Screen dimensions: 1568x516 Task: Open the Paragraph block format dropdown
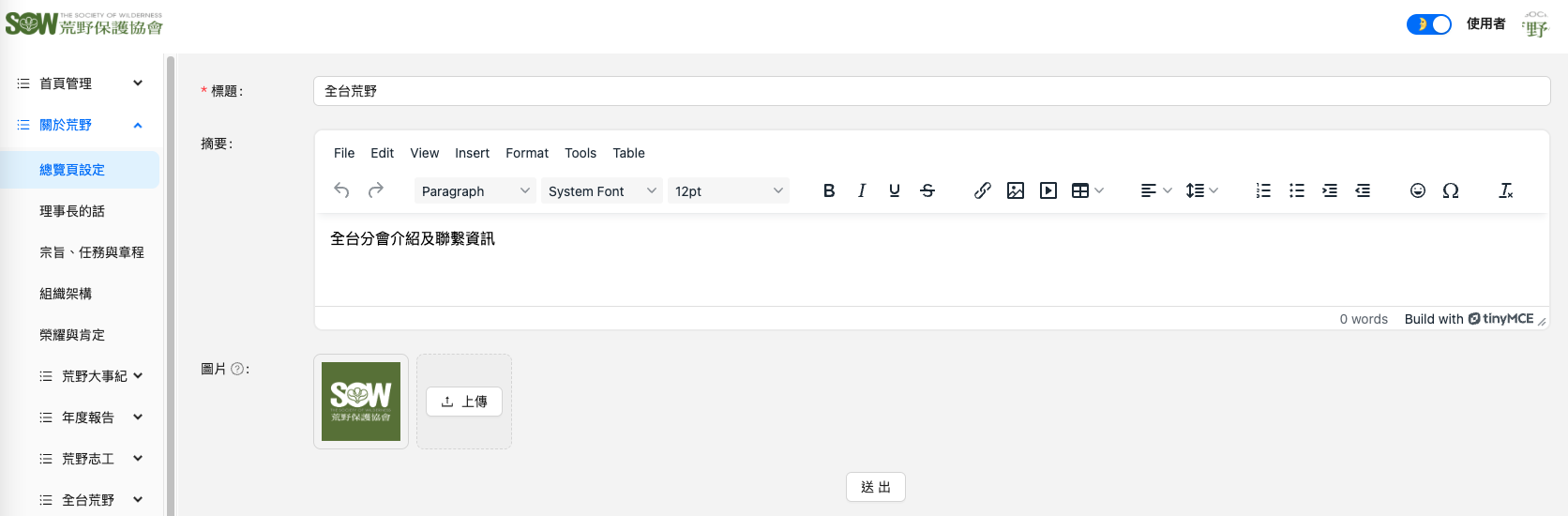point(475,190)
